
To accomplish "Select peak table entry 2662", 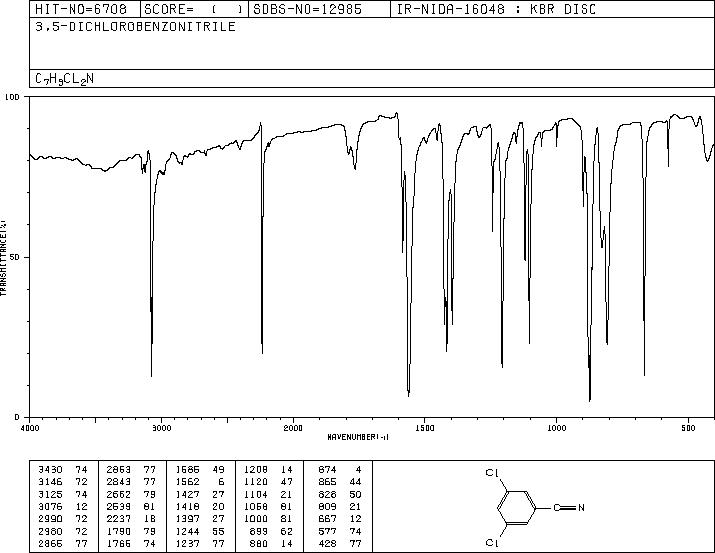I will click(131, 494).
